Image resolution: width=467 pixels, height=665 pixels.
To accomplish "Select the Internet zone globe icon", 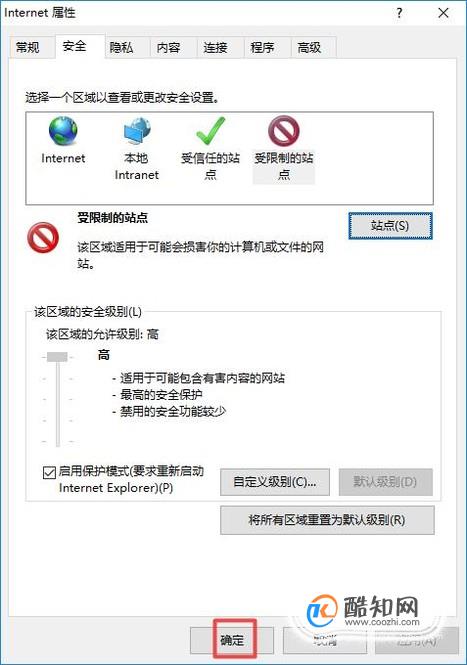I will coord(63,131).
